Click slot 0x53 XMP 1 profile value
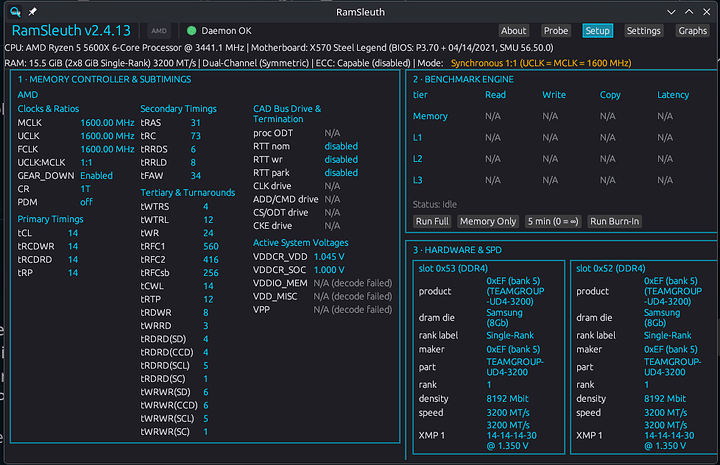Viewport: 720px width, 465px height. point(511,436)
